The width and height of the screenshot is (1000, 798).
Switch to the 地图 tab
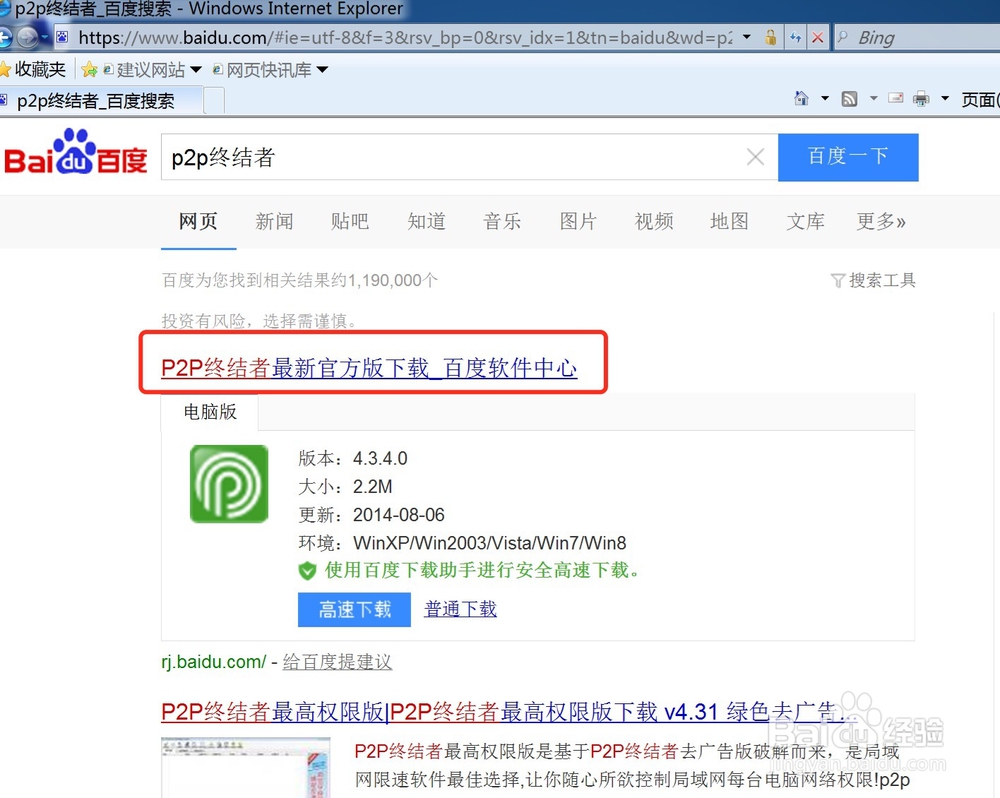click(x=729, y=221)
